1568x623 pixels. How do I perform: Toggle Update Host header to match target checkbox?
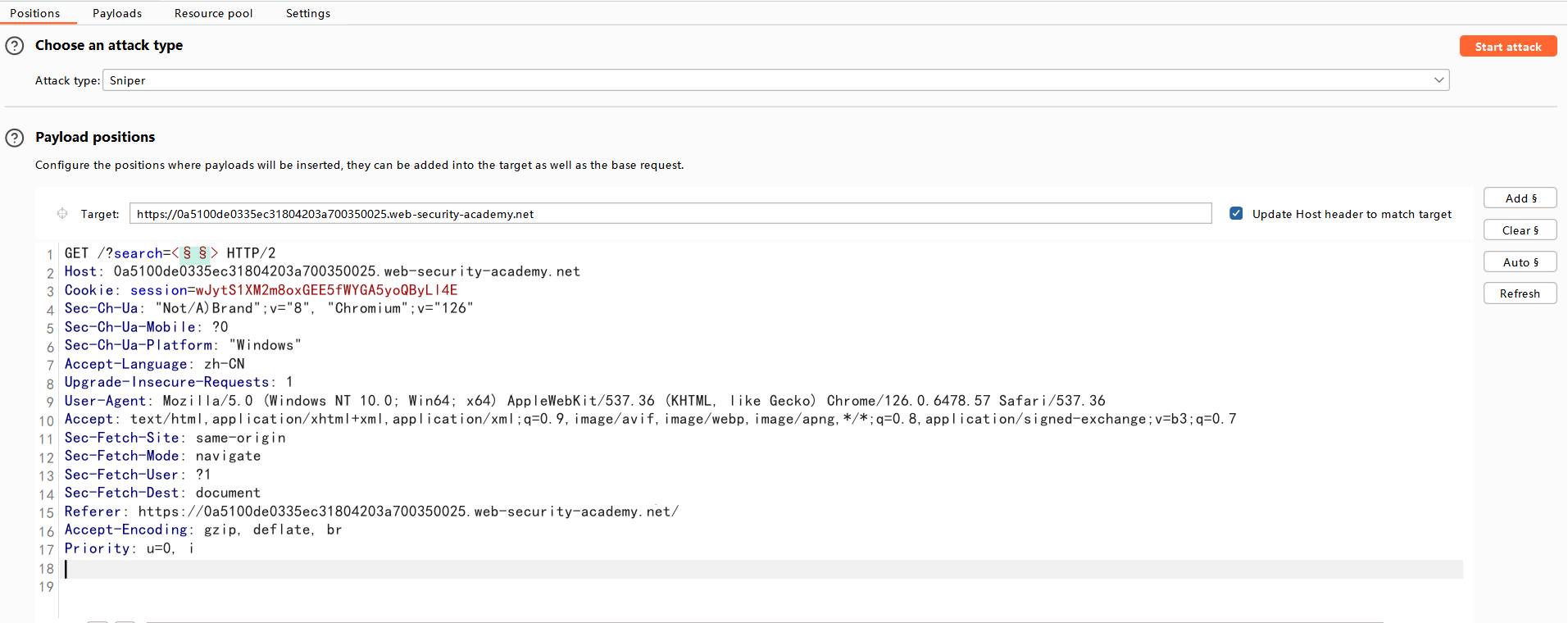point(1236,214)
